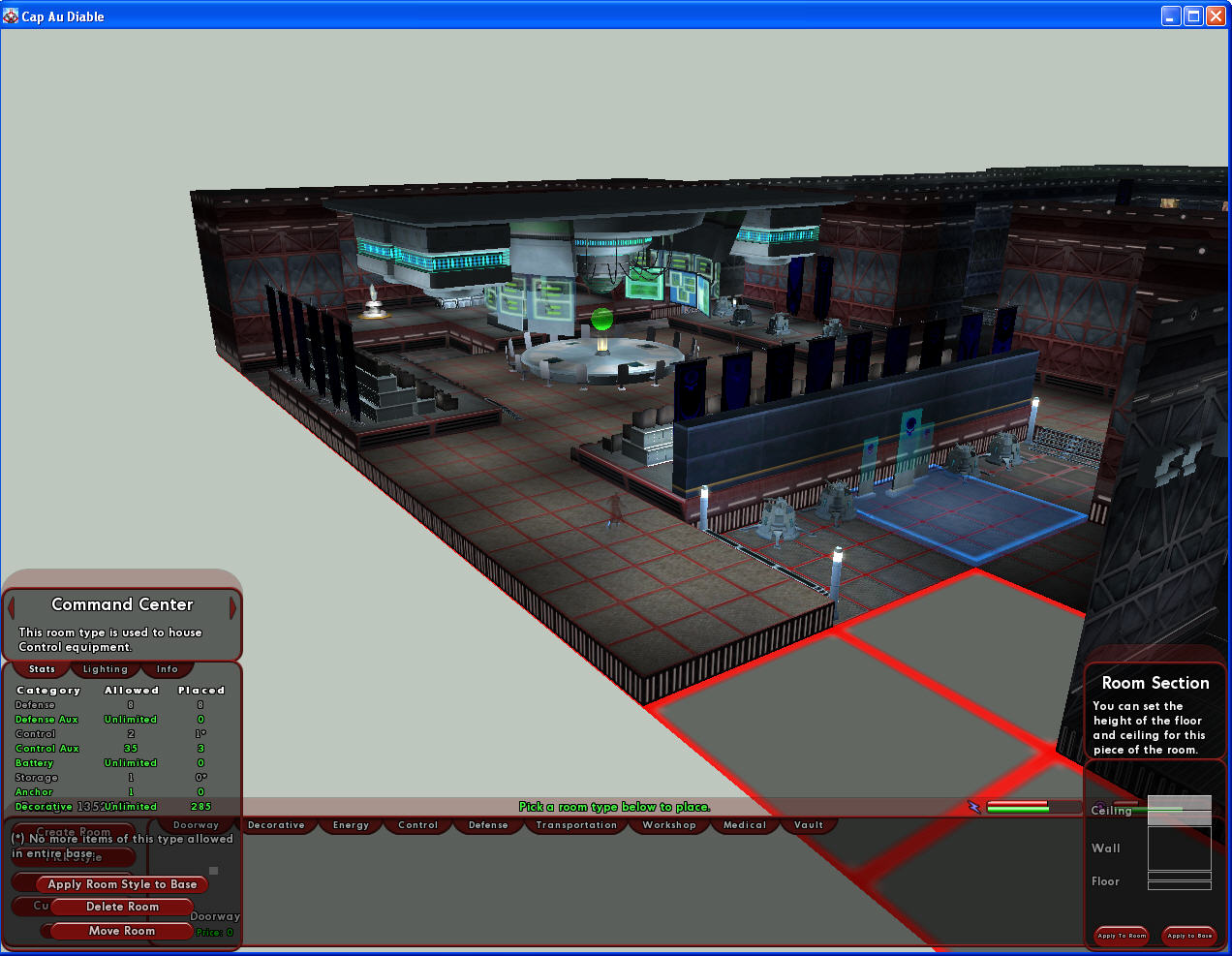Select the round conference table in the command center
The image size is (1232, 956).
tap(601, 359)
